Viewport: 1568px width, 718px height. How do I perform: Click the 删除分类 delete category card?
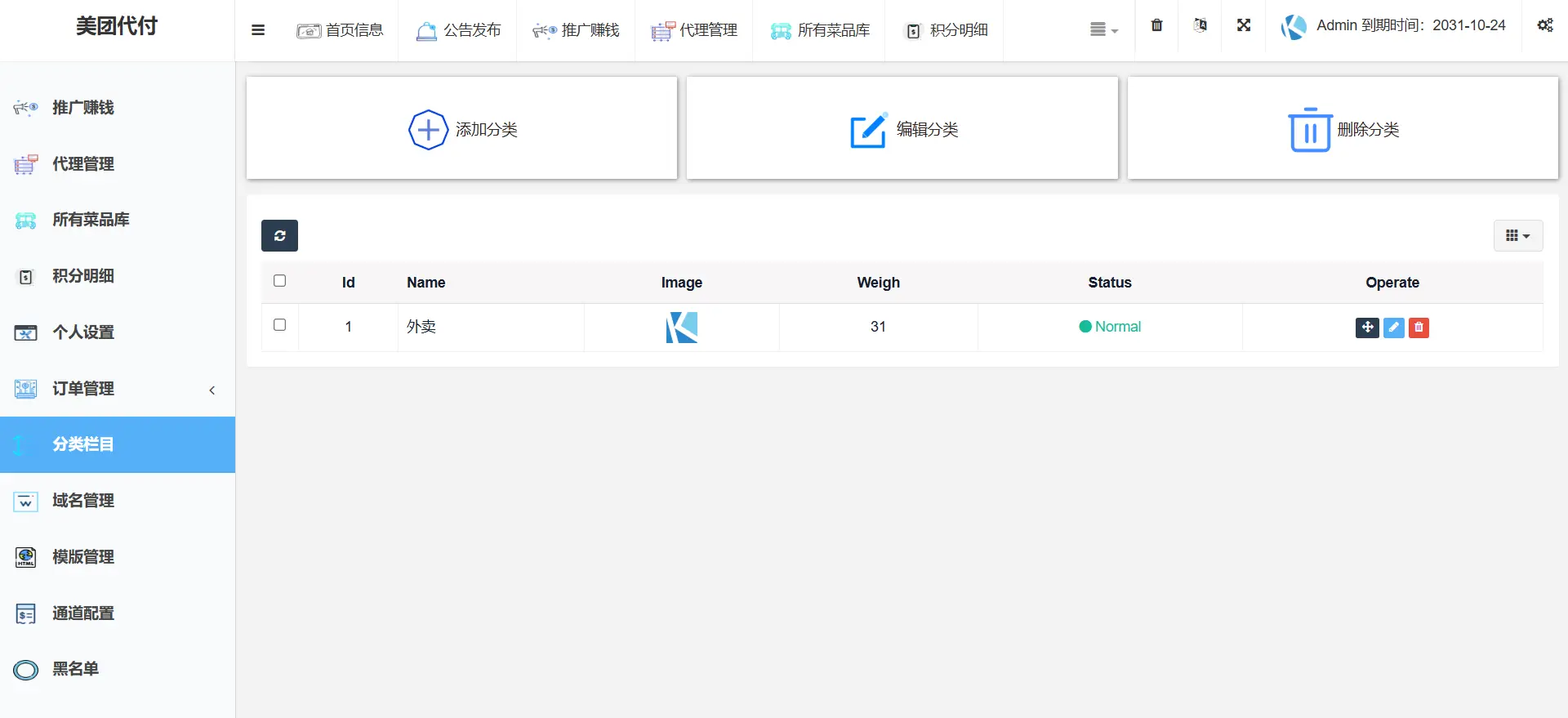pyautogui.click(x=1343, y=128)
